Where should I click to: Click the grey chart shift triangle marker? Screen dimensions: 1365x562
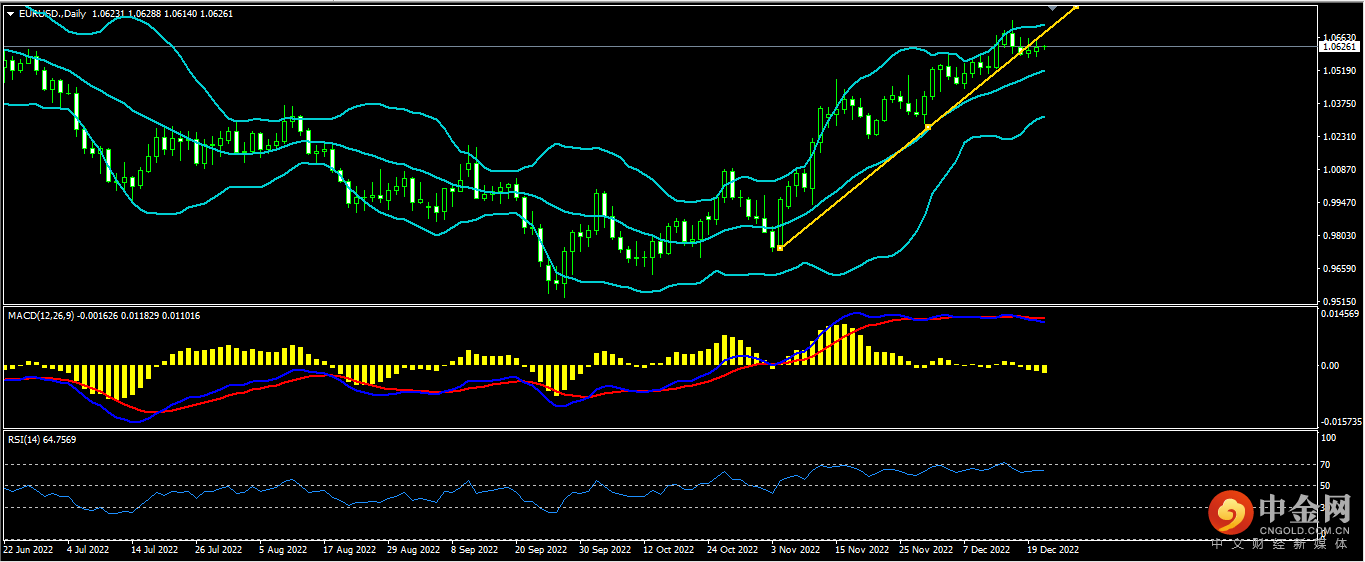(x=1053, y=8)
